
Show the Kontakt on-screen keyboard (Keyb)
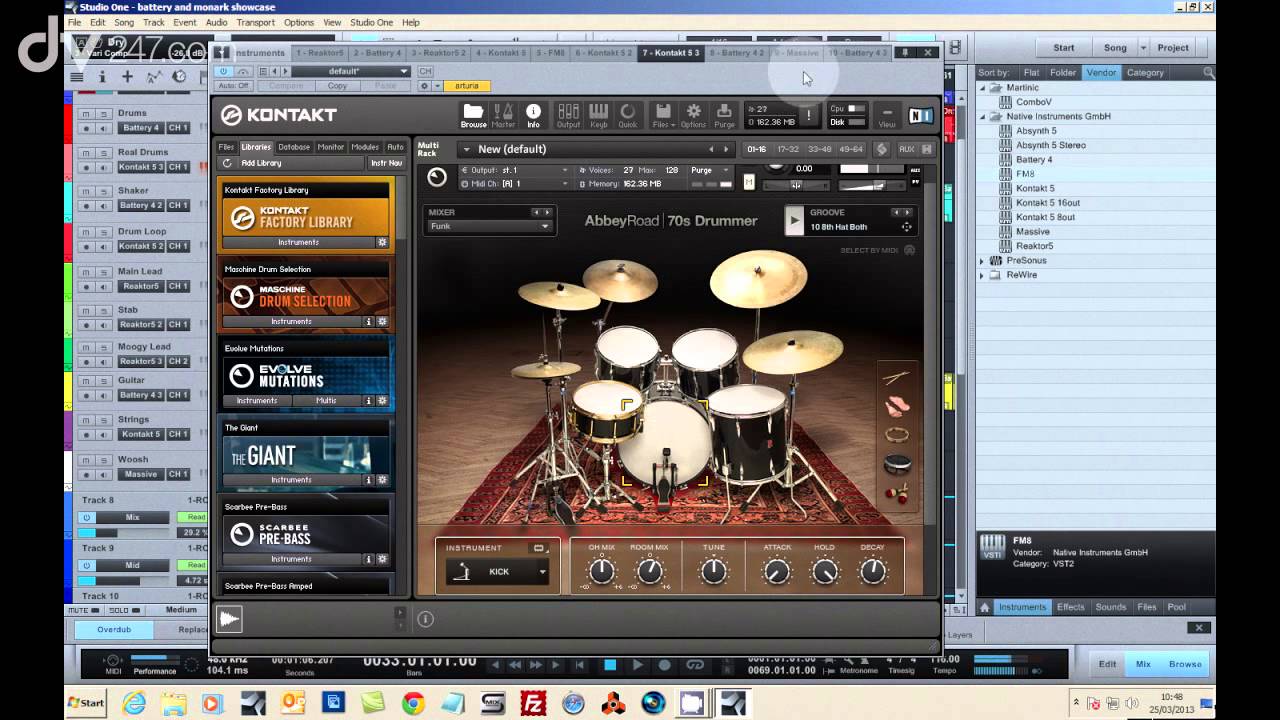point(597,113)
